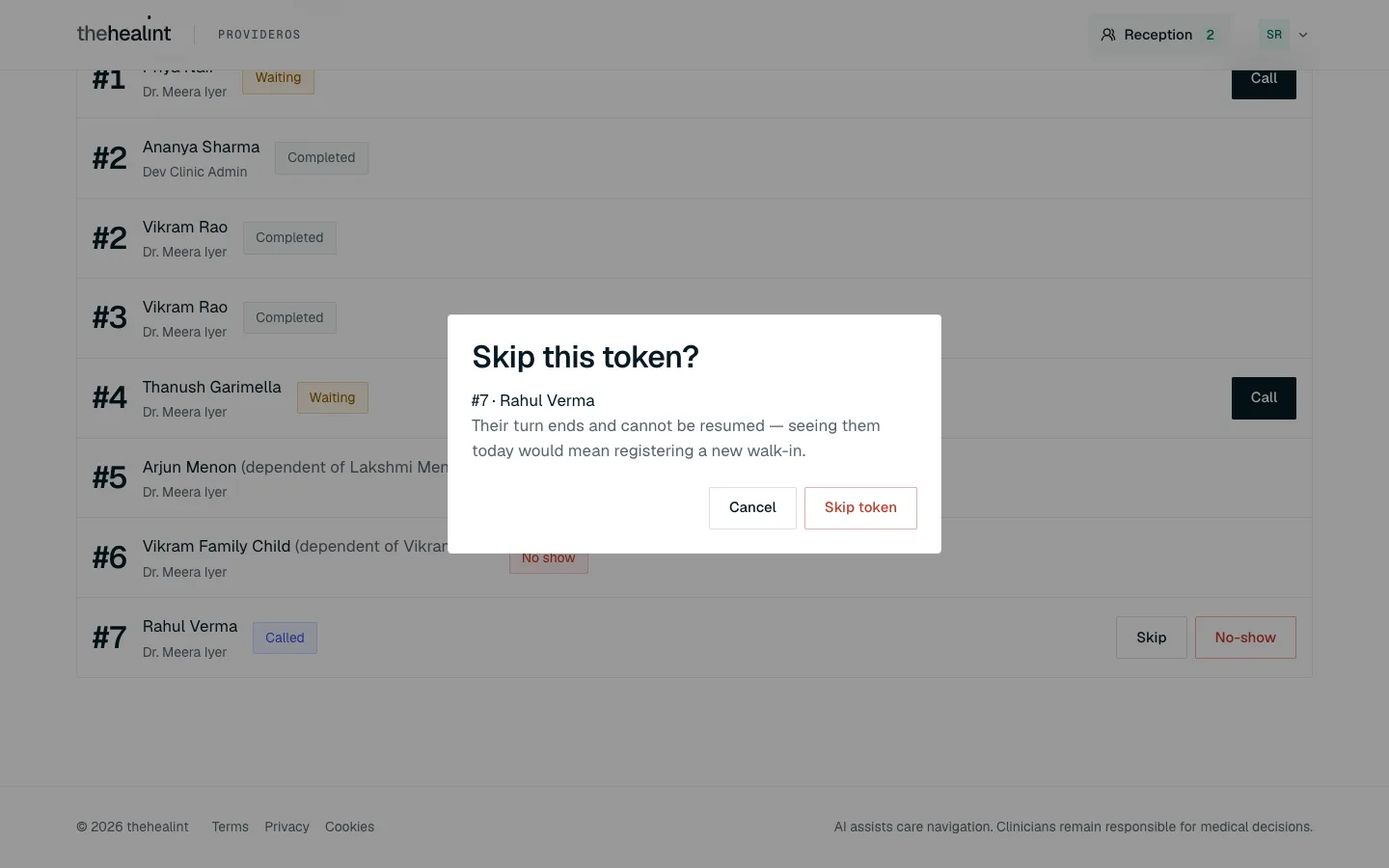Click the PROVIDEROS label
1389x868 pixels.
click(259, 35)
